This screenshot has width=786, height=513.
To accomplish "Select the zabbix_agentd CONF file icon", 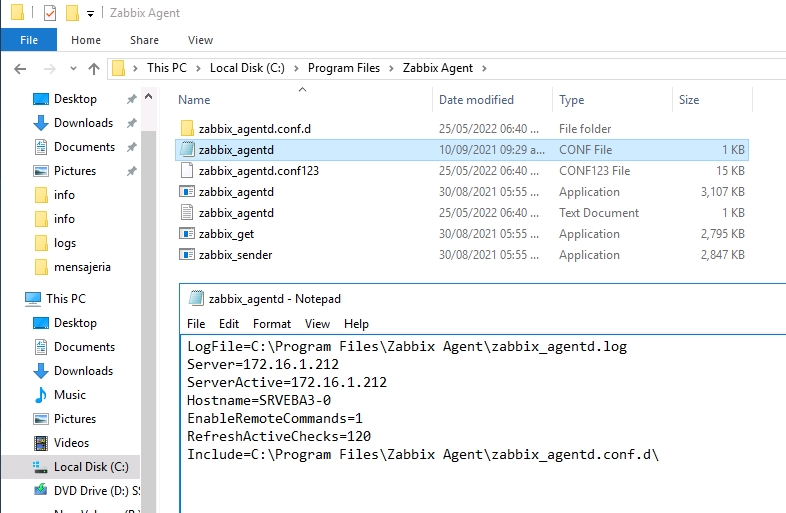I will pos(187,149).
